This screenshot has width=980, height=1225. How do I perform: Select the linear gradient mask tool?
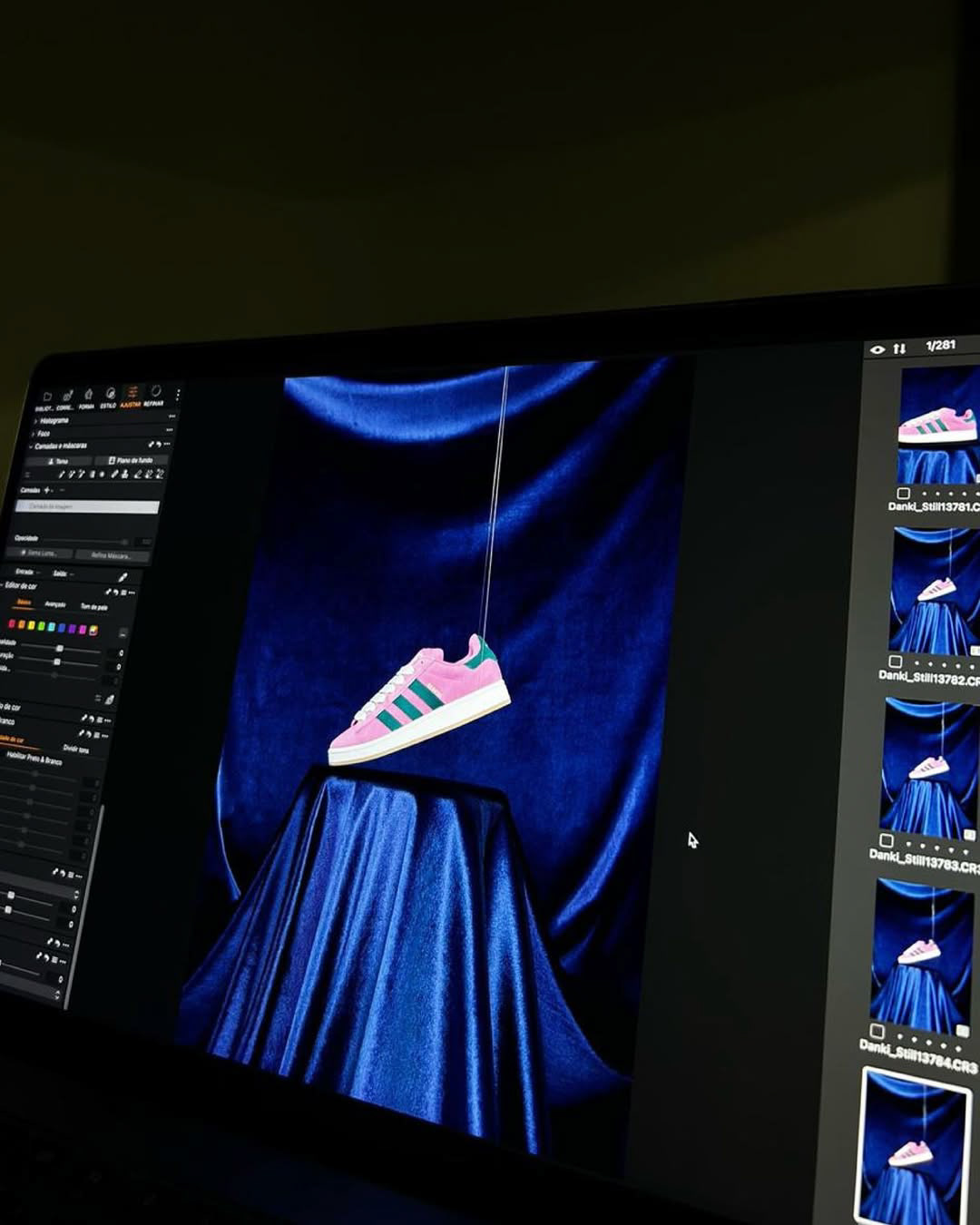pyautogui.click(x=92, y=475)
